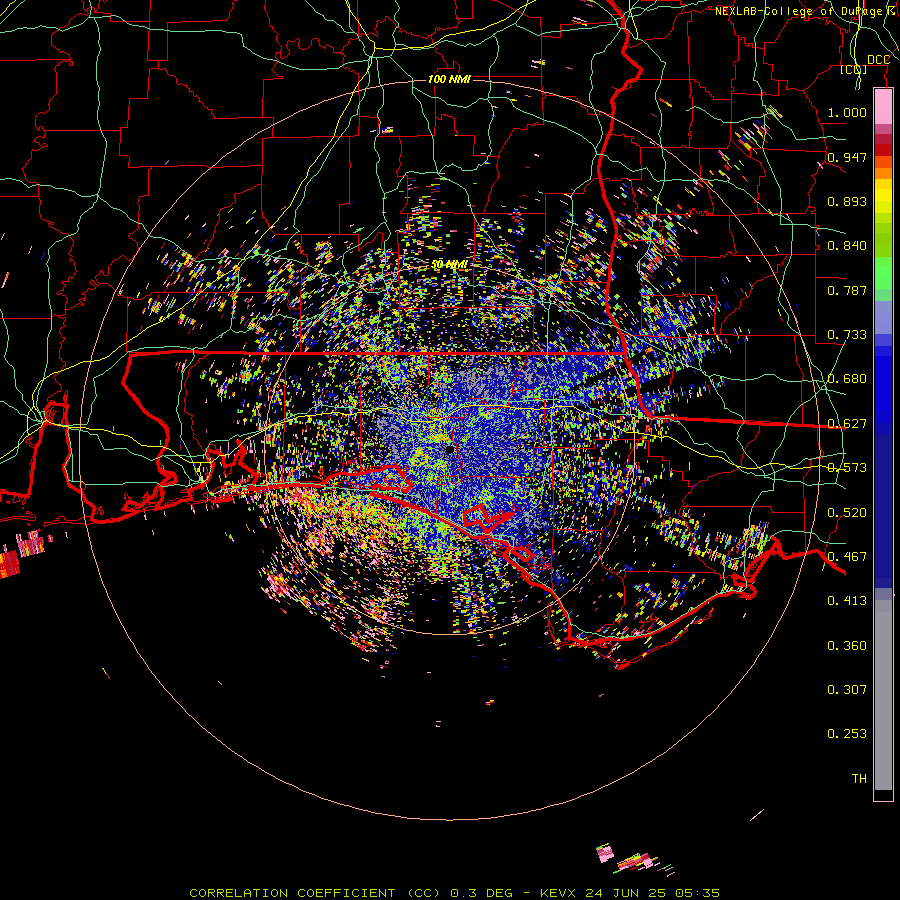The image size is (900, 900).
Task: Click the Correlation Coefficient KEVX caption text
Action: [x=455, y=893]
